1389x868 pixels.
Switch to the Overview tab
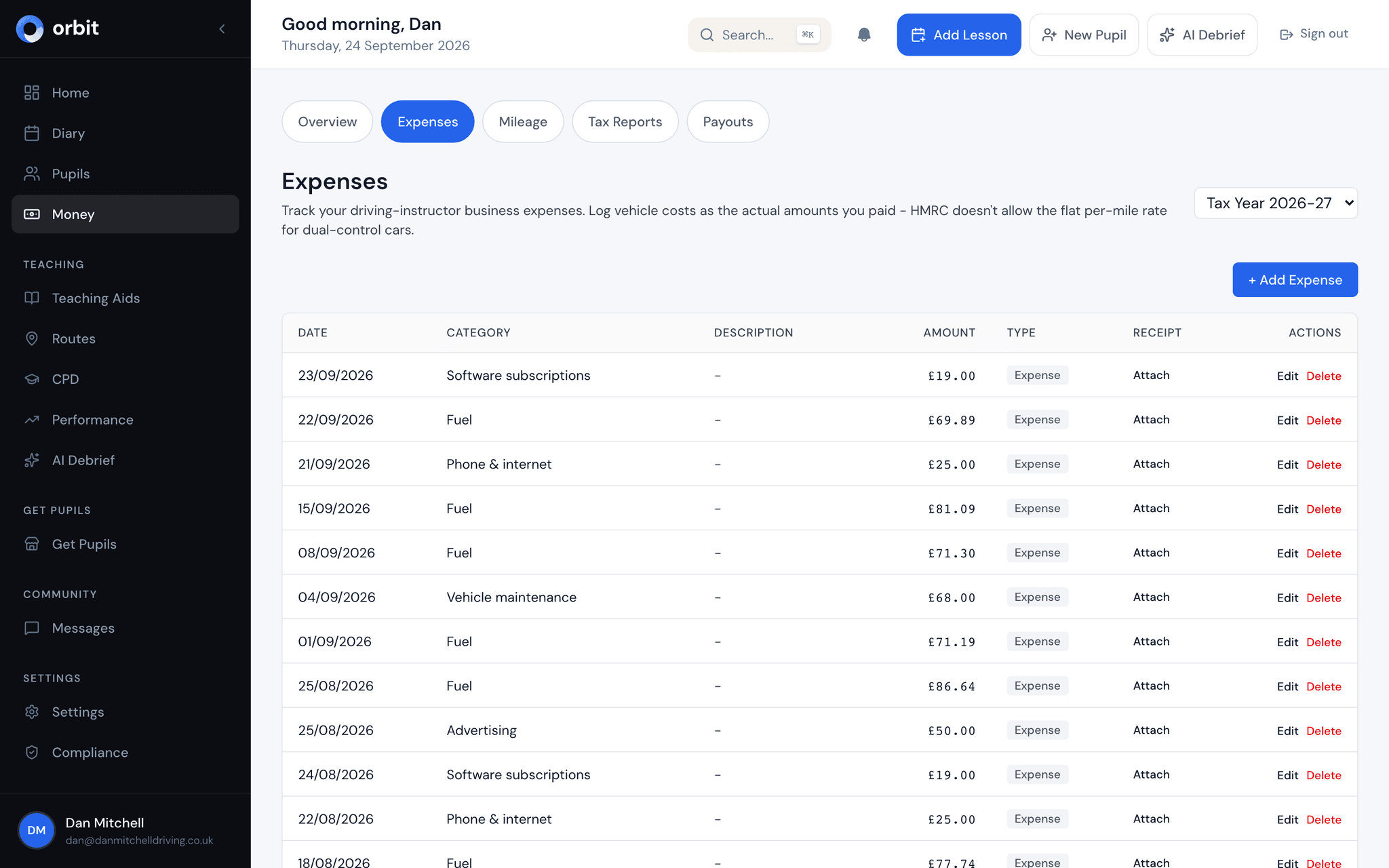(327, 122)
